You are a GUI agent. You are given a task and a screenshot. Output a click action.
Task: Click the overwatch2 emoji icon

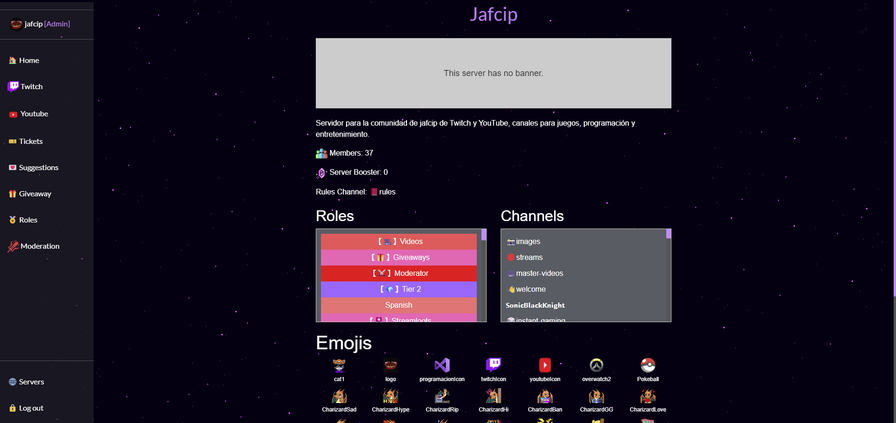[596, 365]
